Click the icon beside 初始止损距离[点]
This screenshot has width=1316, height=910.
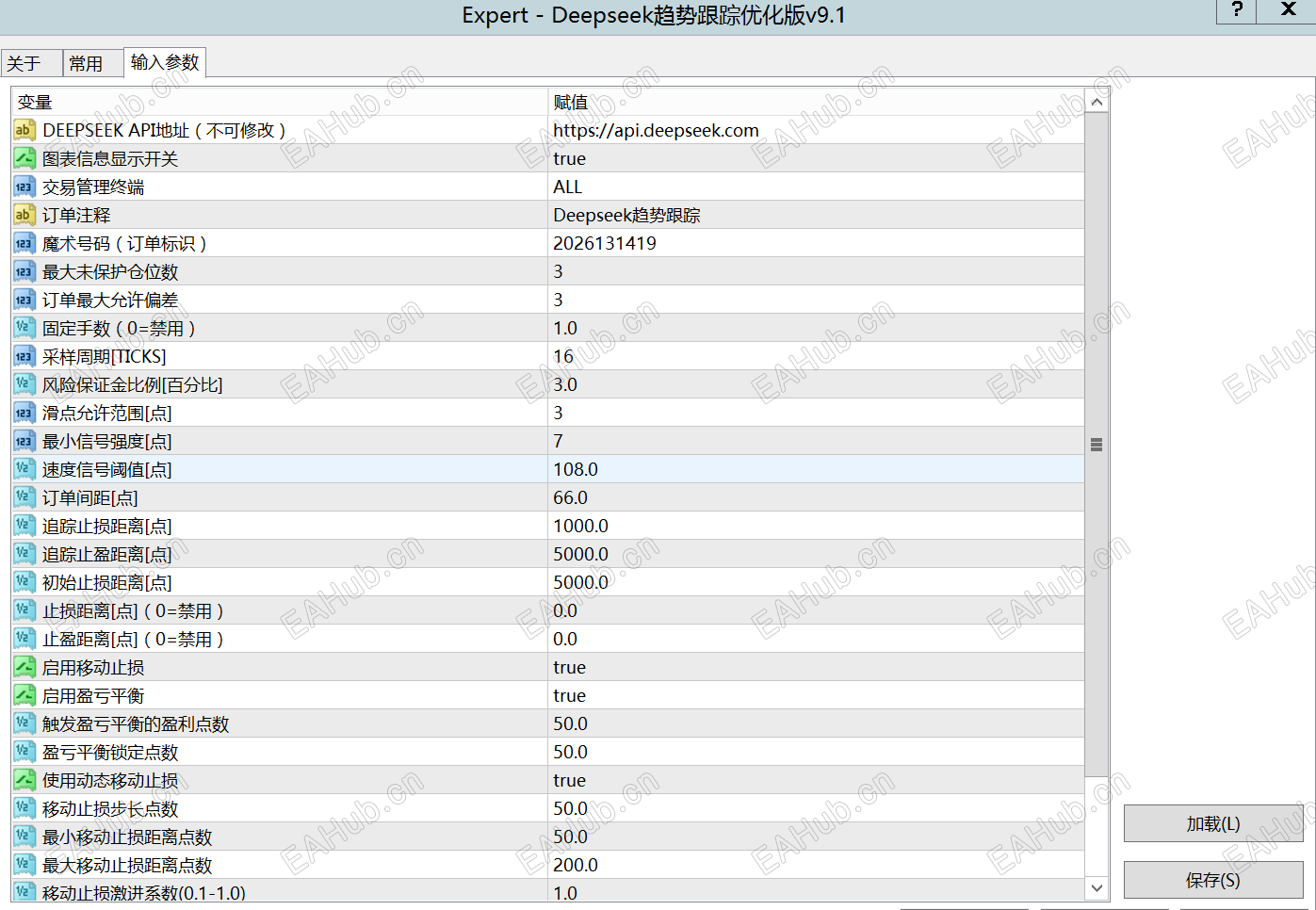pos(24,582)
